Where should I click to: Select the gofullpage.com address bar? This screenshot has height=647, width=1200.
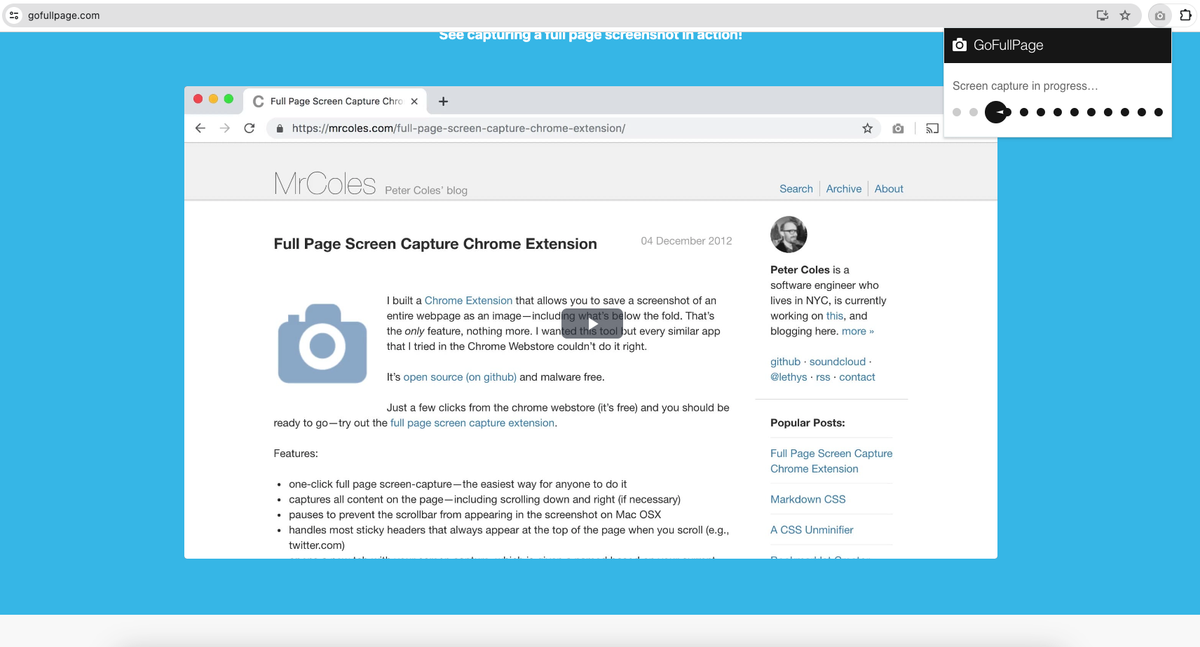(570, 15)
